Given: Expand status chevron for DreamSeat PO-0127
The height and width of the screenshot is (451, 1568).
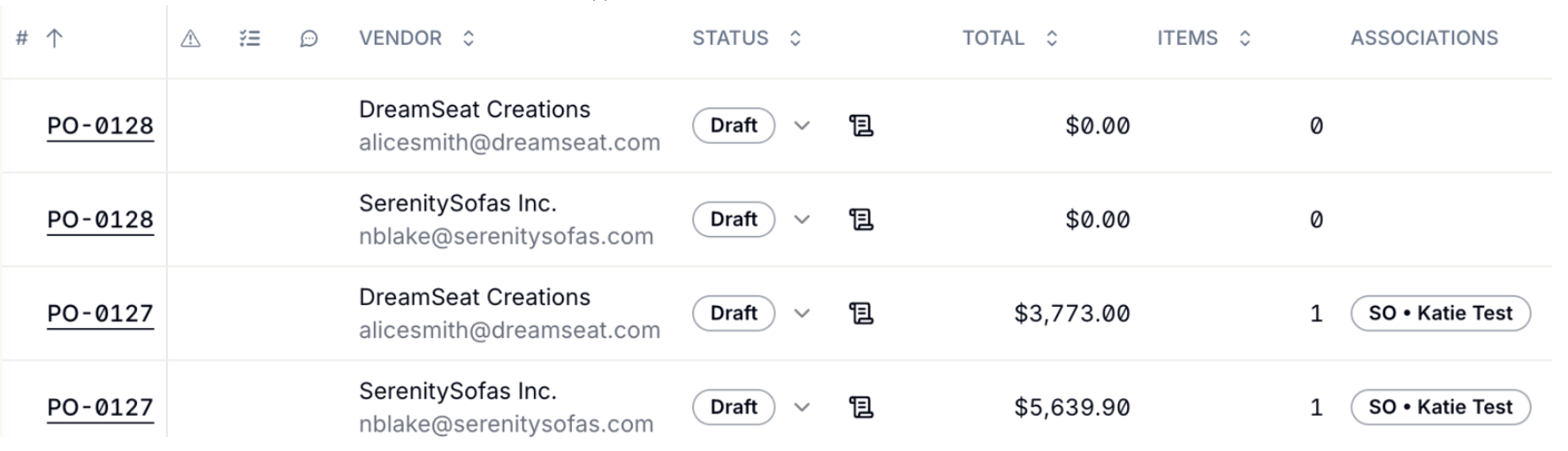Looking at the screenshot, I should click(x=802, y=313).
